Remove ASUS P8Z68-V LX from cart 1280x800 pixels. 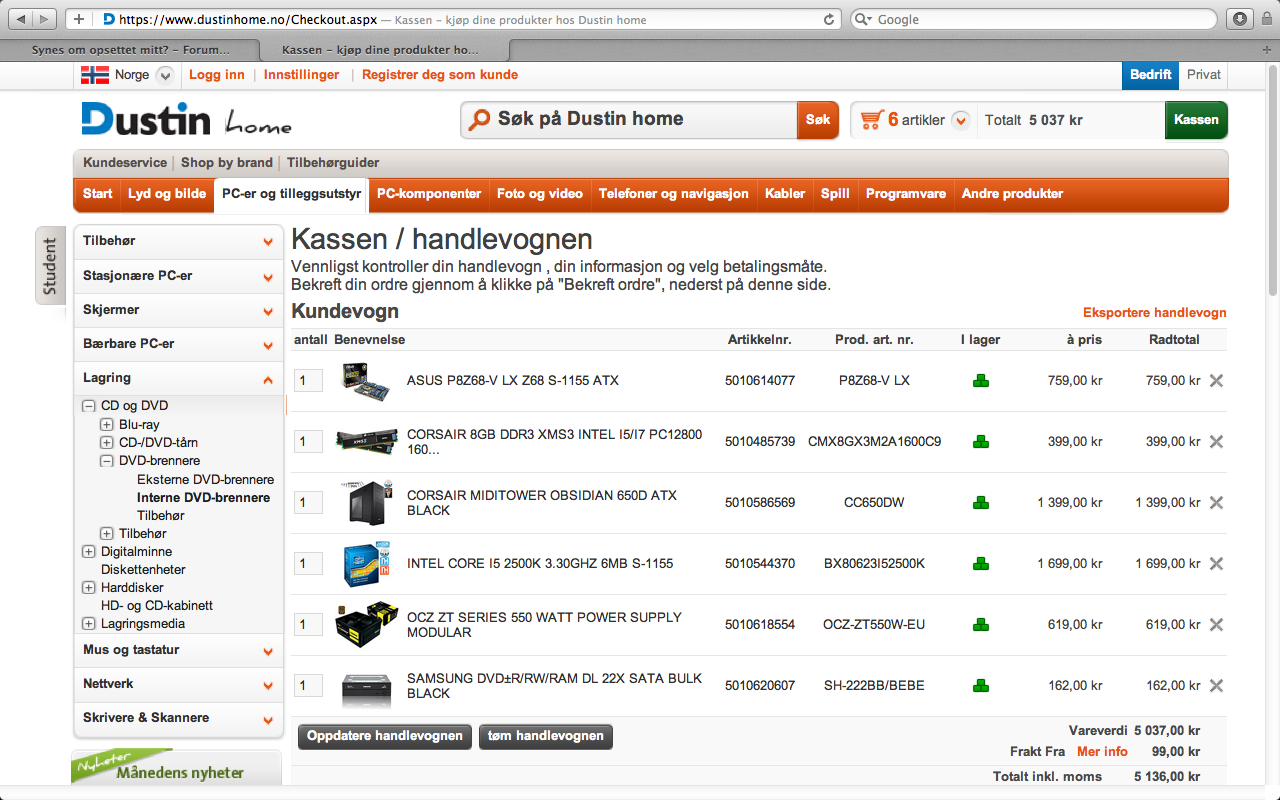(1216, 380)
